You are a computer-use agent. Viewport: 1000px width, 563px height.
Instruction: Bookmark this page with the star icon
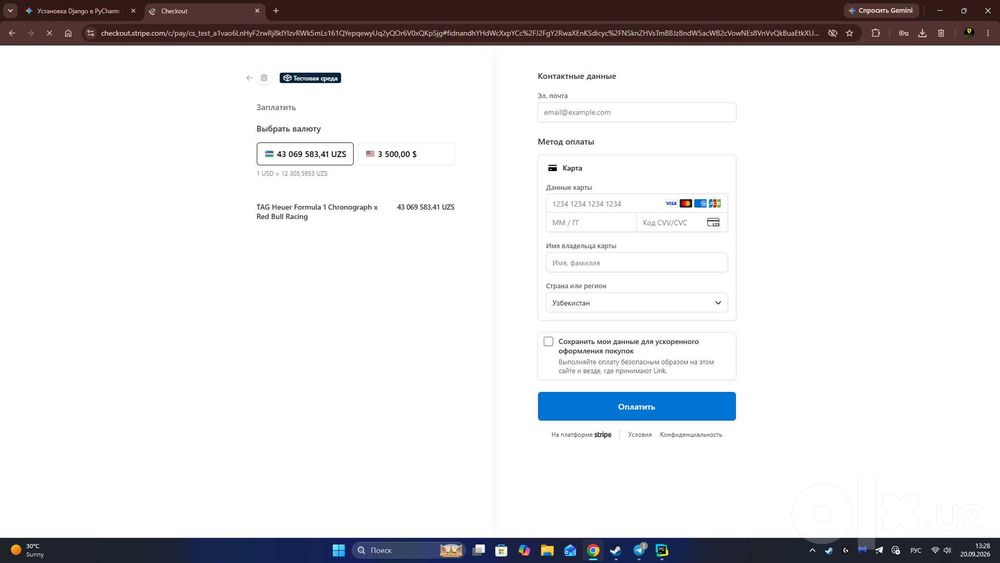click(849, 33)
